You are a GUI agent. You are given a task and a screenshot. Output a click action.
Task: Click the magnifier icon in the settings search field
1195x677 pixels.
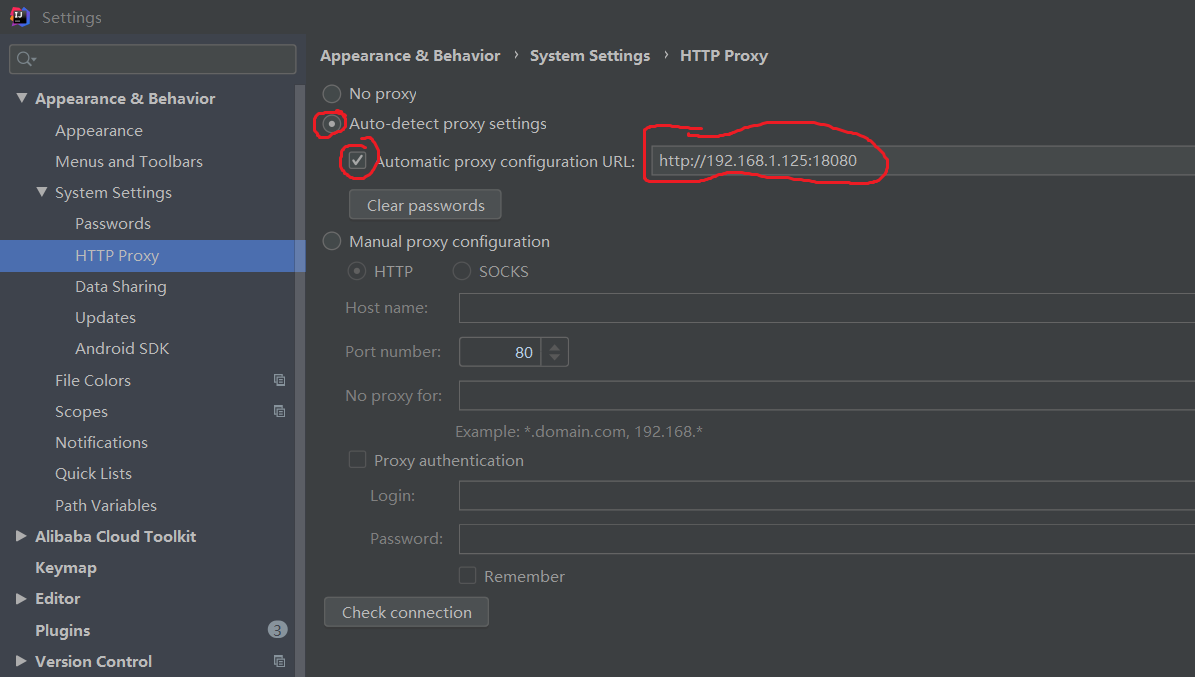tap(23, 59)
